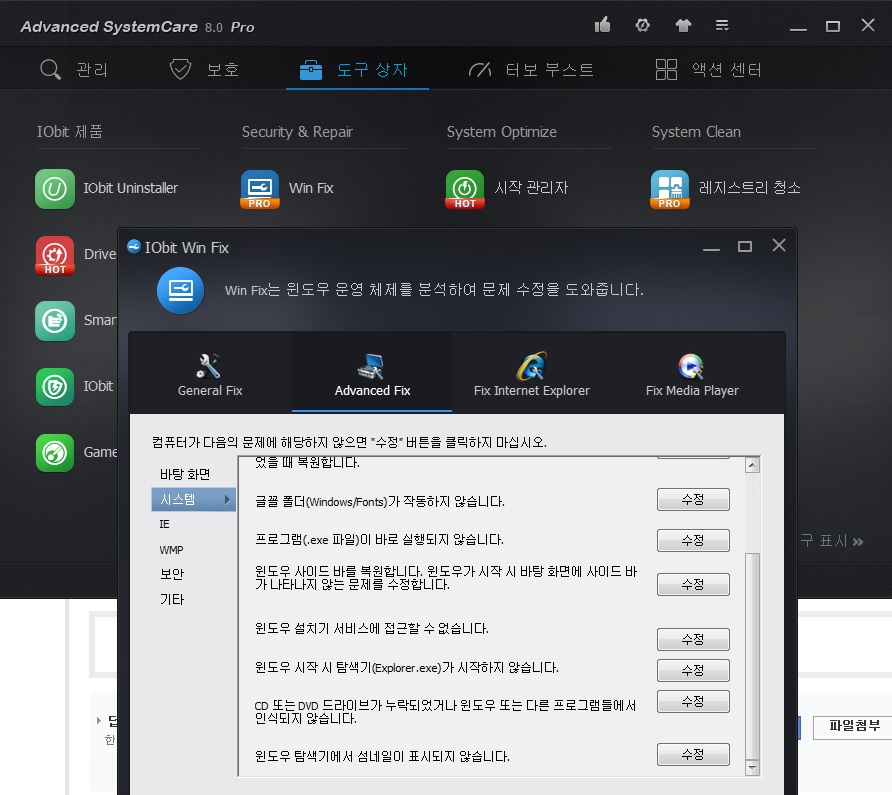This screenshot has height=795, width=892.
Task: Click 수정 button for Explorer.exe startup issue
Action: tap(693, 669)
